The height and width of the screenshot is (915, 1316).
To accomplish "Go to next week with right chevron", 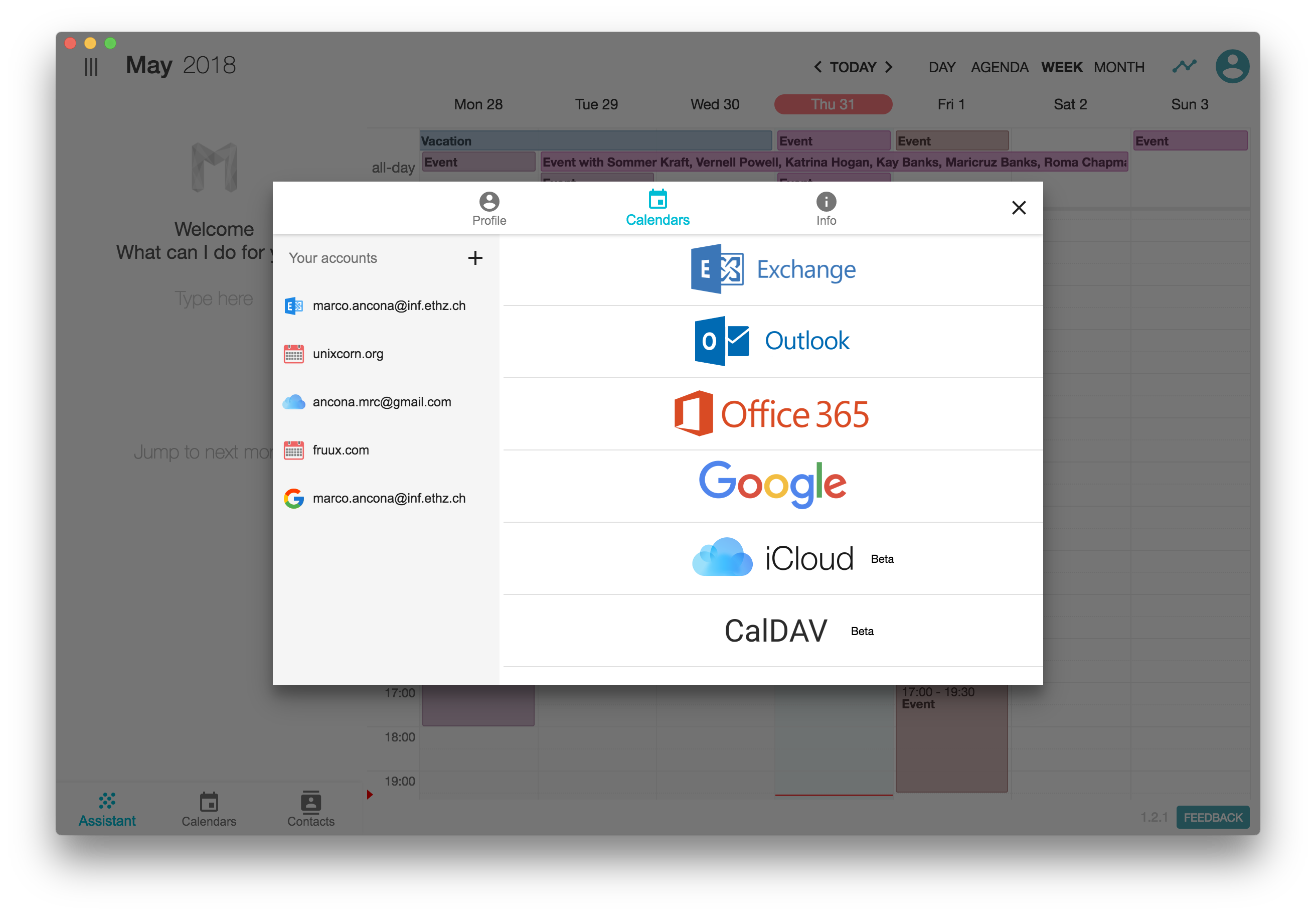I will tap(889, 67).
